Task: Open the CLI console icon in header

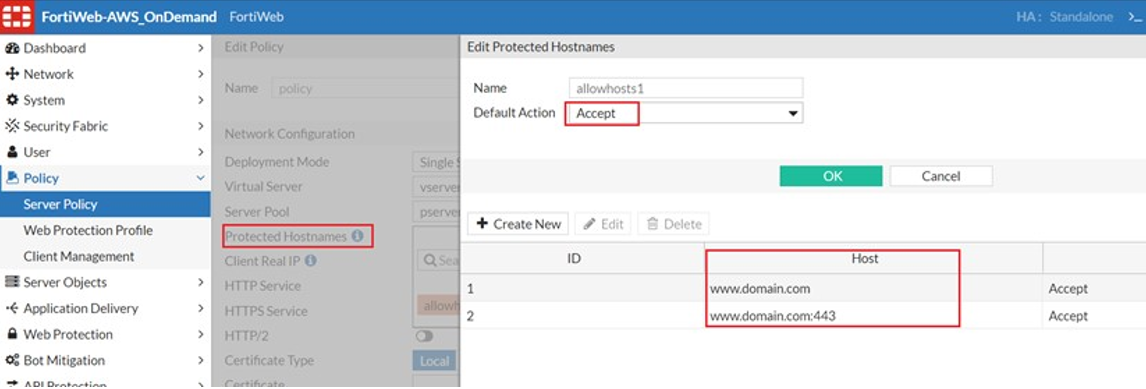Action: (1134, 17)
